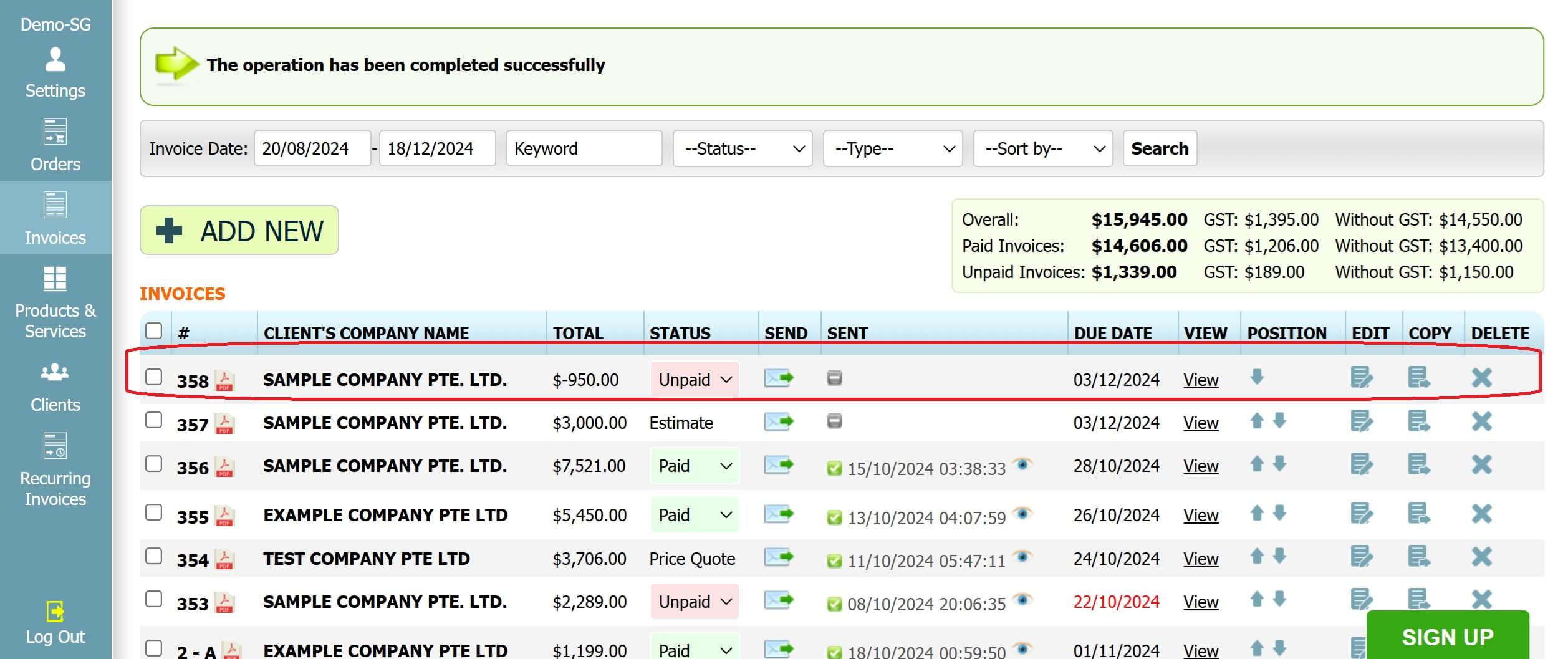This screenshot has height=659, width=1568.
Task: Go to Orders in the sidebar
Action: [55, 145]
